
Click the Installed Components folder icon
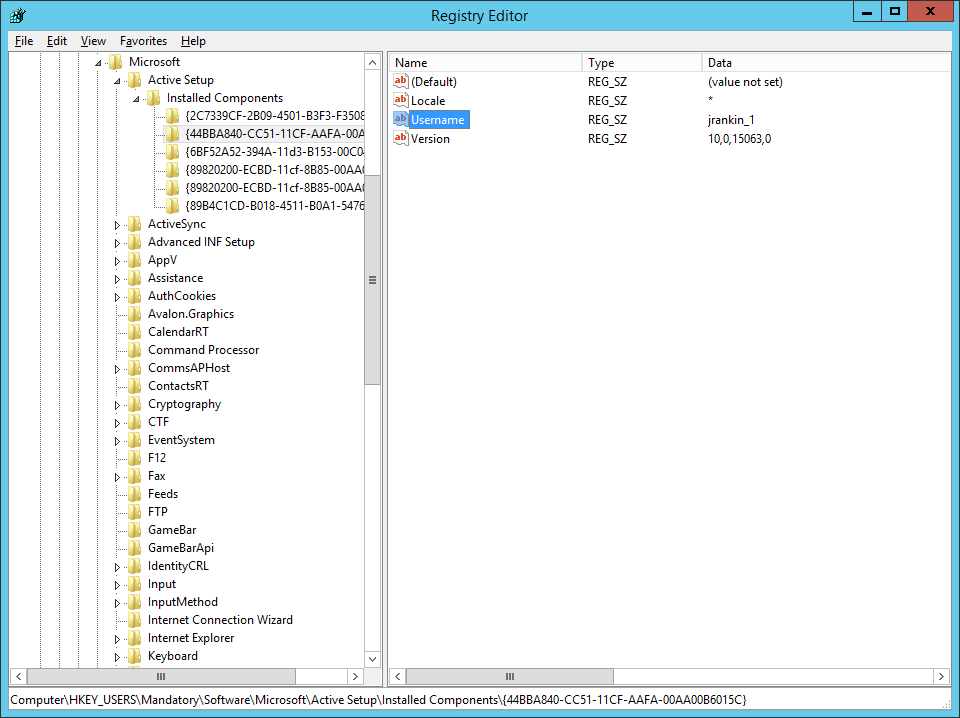(x=152, y=98)
